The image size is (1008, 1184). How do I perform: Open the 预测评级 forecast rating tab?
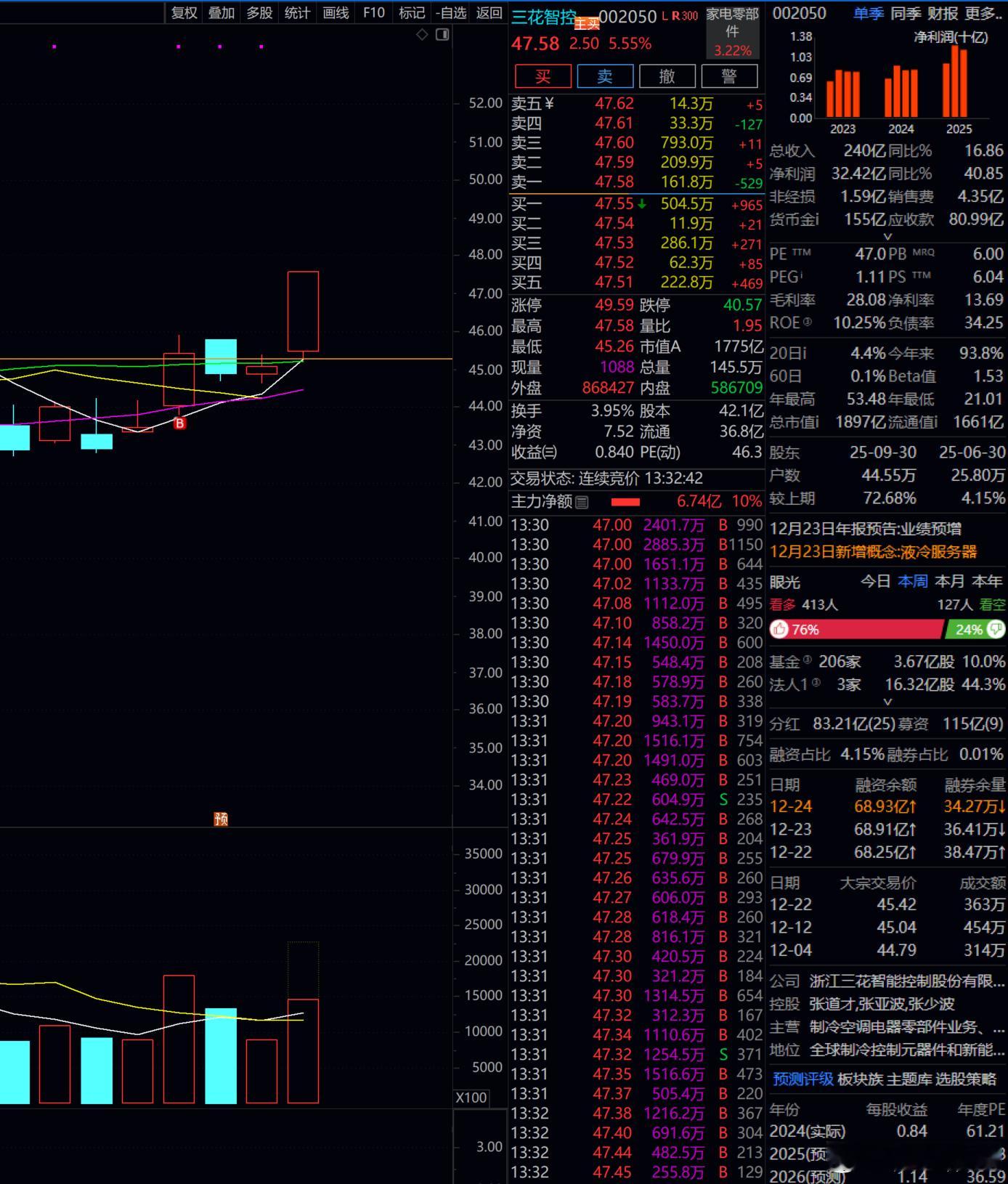(x=802, y=1079)
